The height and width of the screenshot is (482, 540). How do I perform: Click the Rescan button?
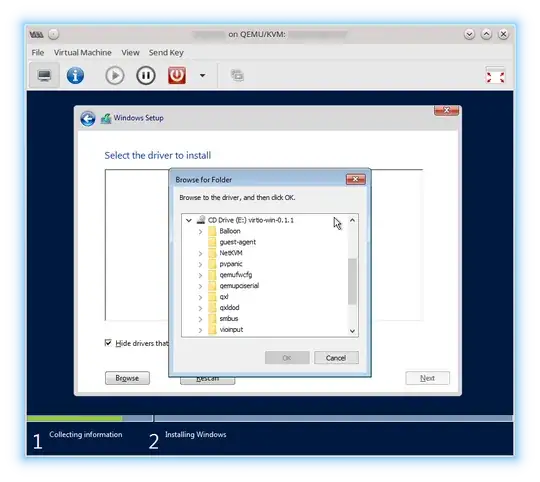coord(208,380)
